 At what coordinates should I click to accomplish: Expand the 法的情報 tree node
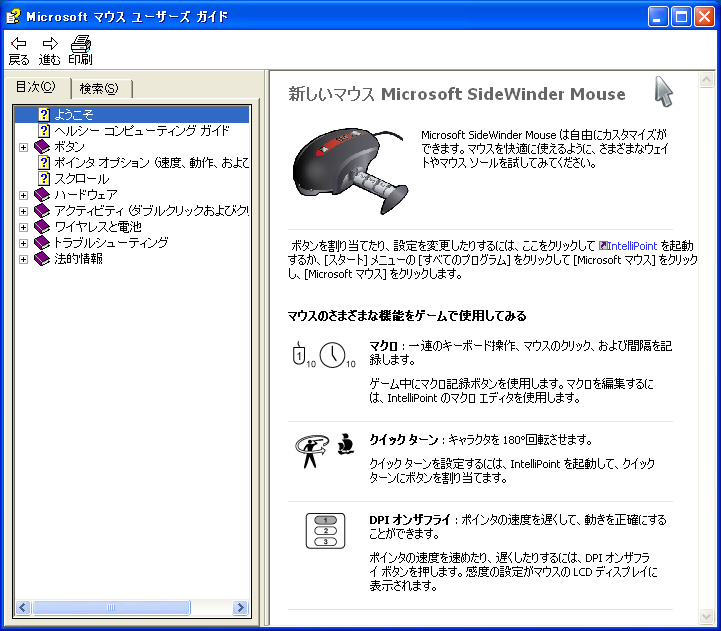coord(23,259)
